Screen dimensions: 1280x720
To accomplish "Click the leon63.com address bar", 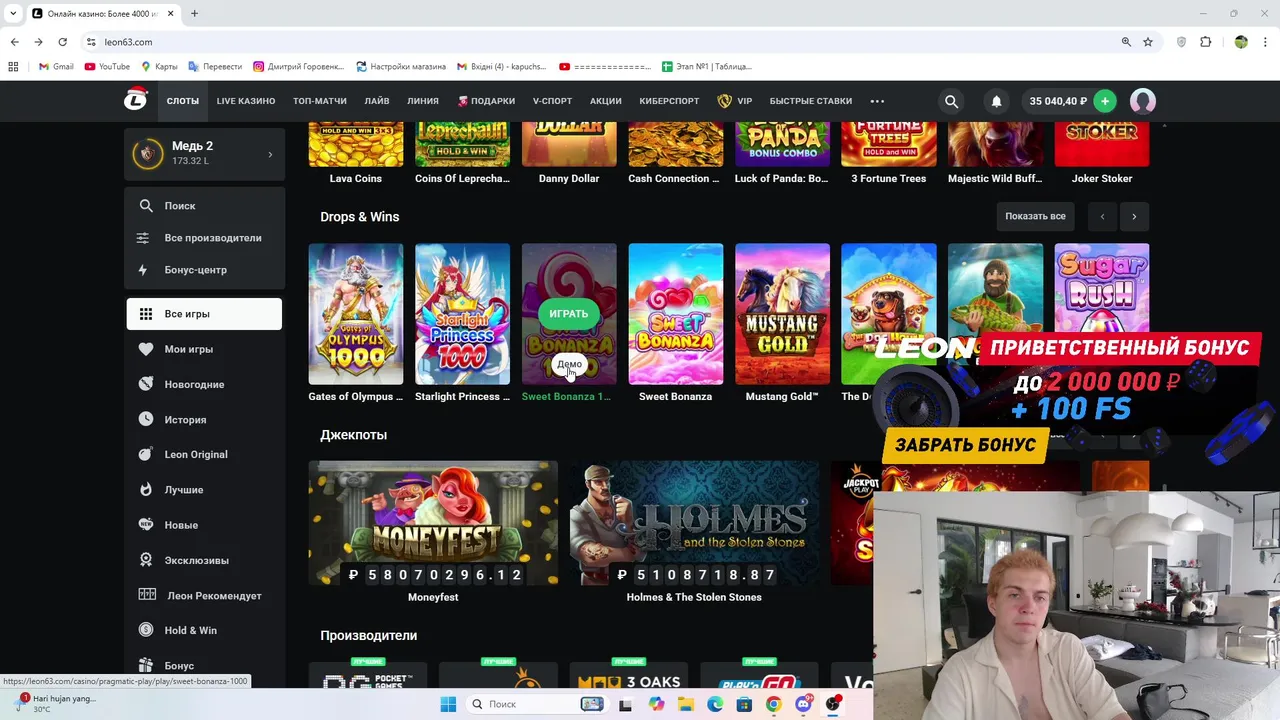I will click(x=600, y=42).
